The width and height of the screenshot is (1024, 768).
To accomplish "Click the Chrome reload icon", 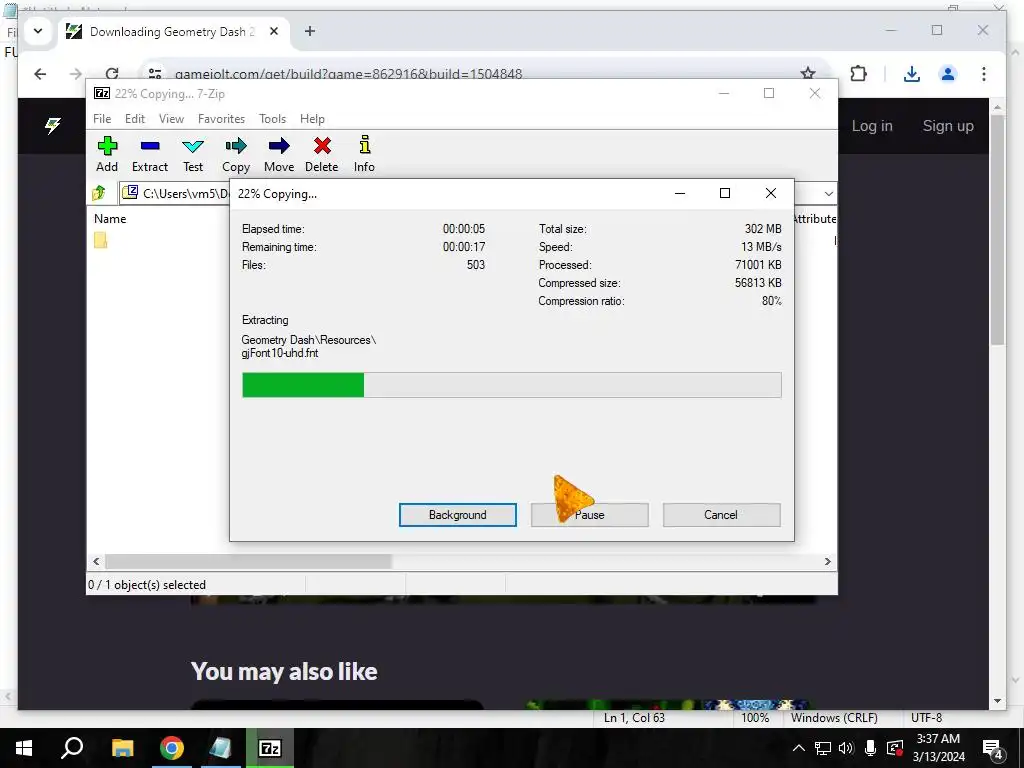I will (112, 74).
